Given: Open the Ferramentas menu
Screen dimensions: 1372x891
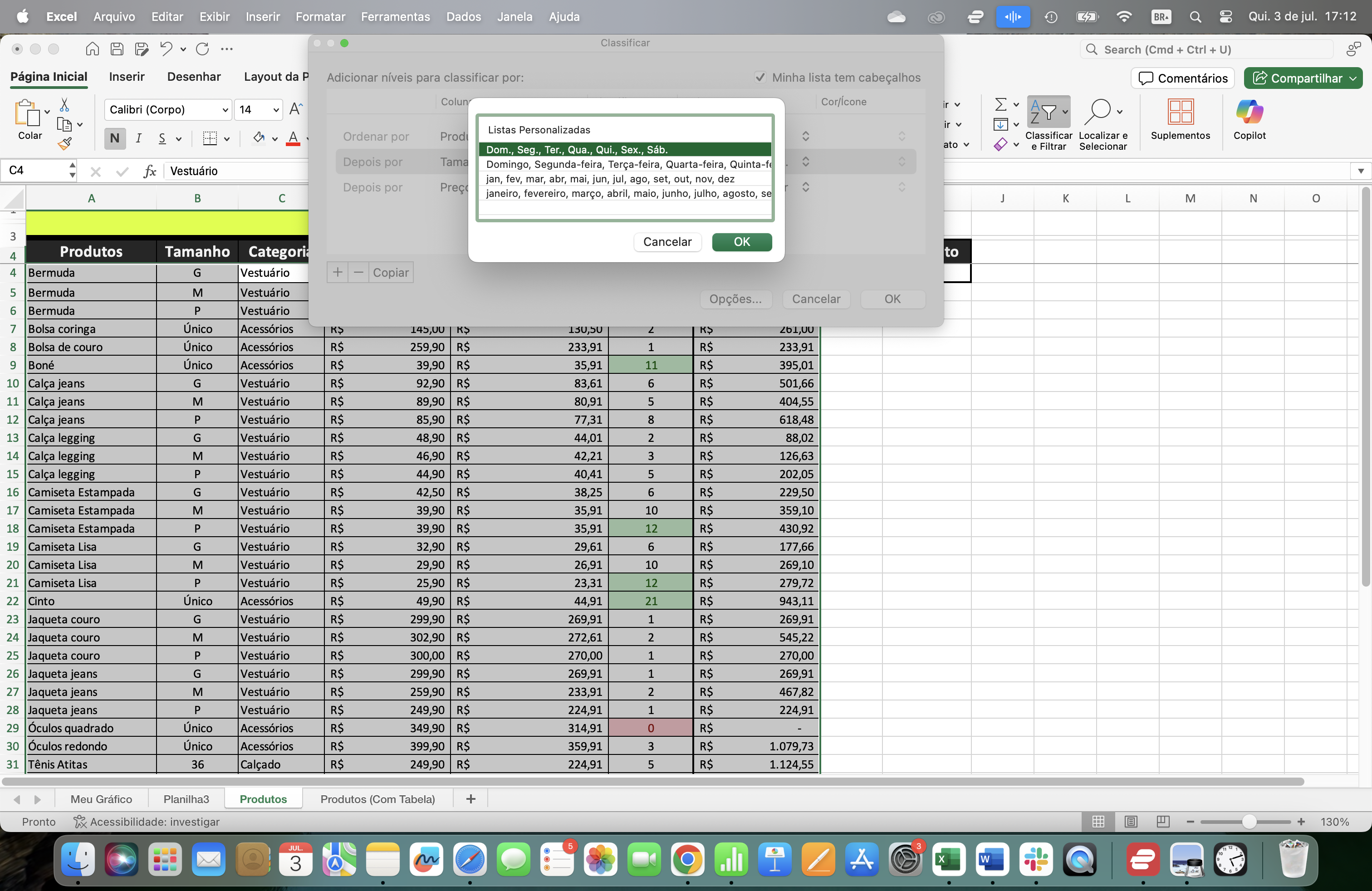Looking at the screenshot, I should (x=396, y=17).
